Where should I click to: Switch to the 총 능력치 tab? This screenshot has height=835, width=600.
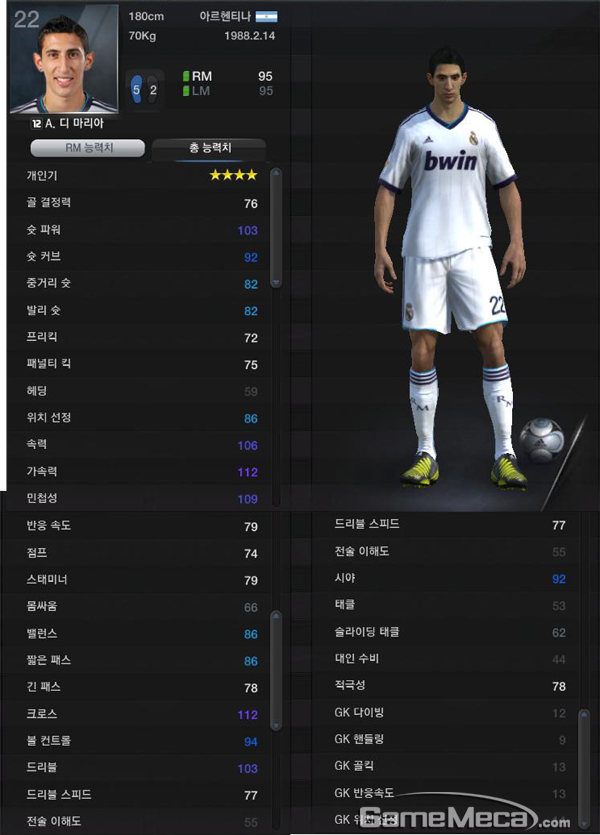(209, 149)
